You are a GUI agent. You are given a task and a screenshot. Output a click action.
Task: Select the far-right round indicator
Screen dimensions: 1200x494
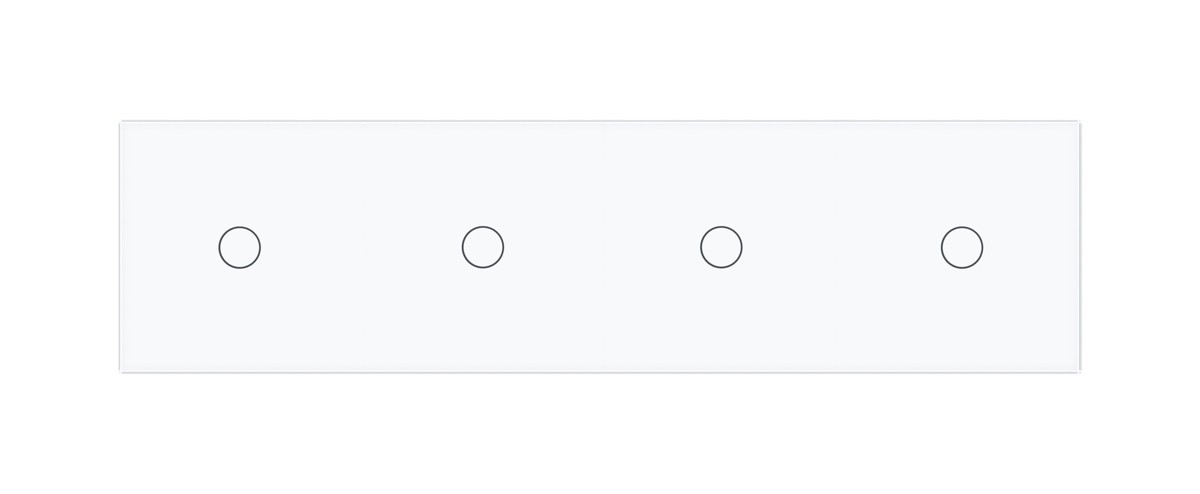(x=962, y=247)
